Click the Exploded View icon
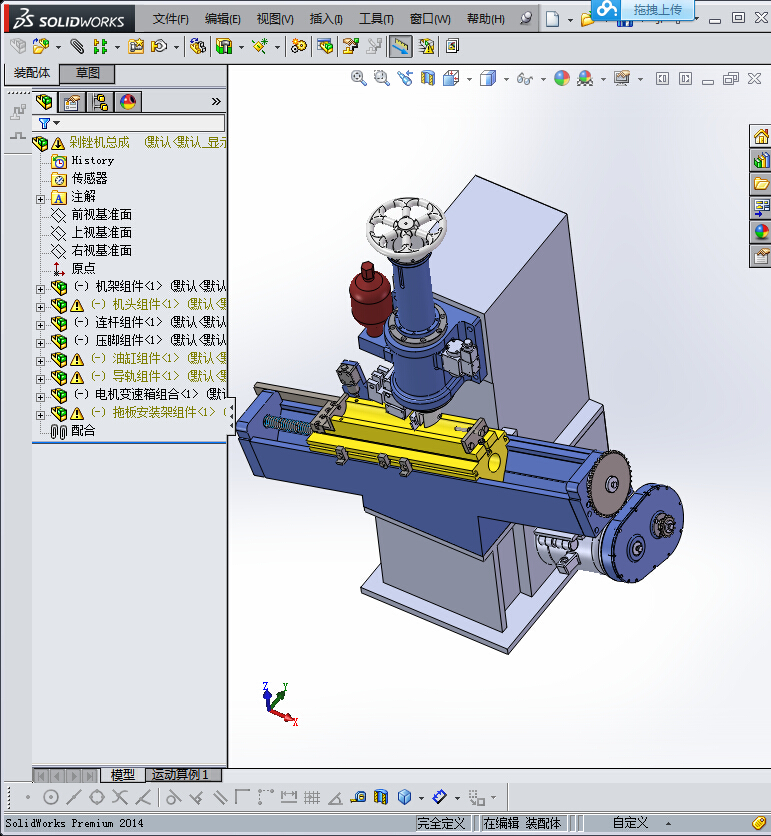The image size is (771, 836). click(x=350, y=46)
